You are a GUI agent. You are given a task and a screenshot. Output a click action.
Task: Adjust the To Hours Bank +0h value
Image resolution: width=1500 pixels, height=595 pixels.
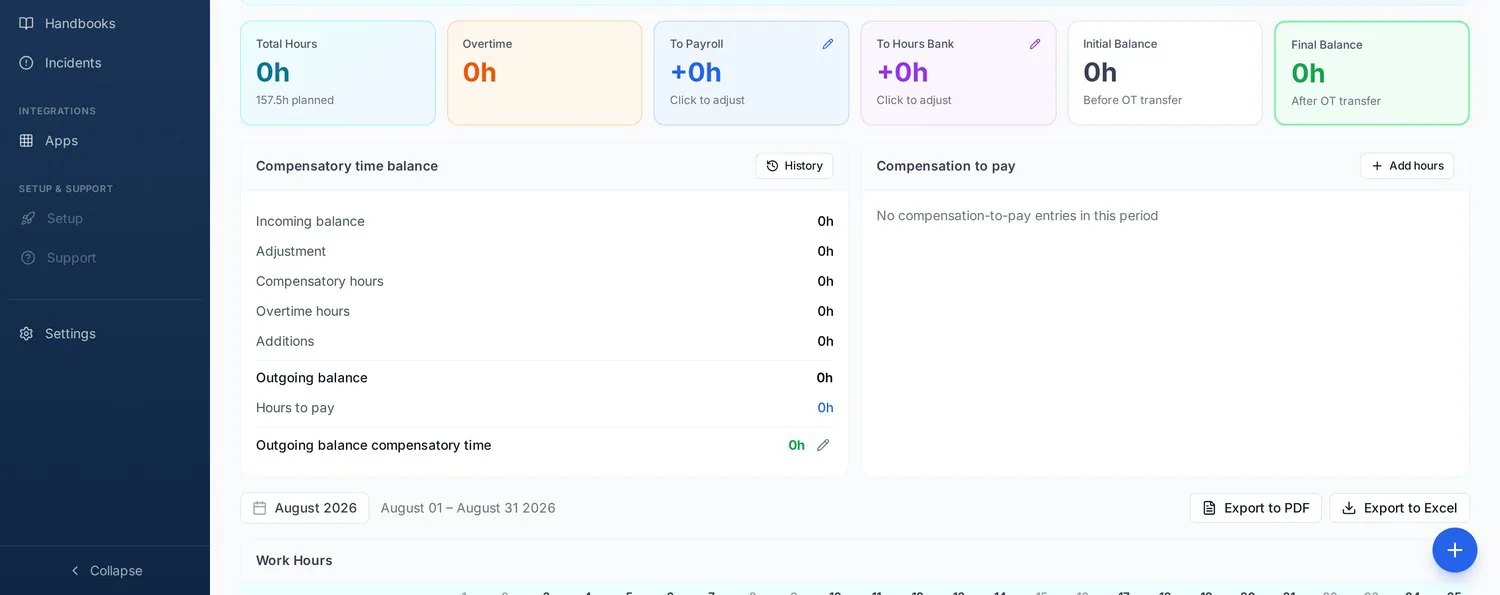pyautogui.click(x=903, y=72)
